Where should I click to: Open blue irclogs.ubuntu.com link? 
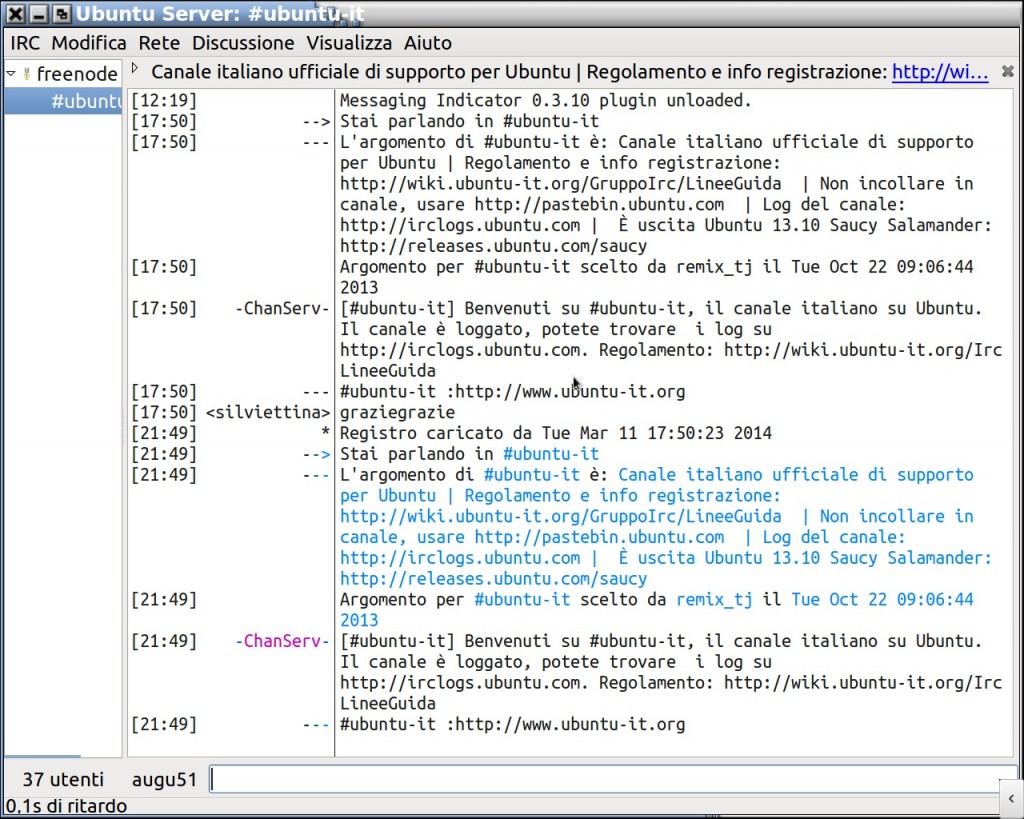460,558
